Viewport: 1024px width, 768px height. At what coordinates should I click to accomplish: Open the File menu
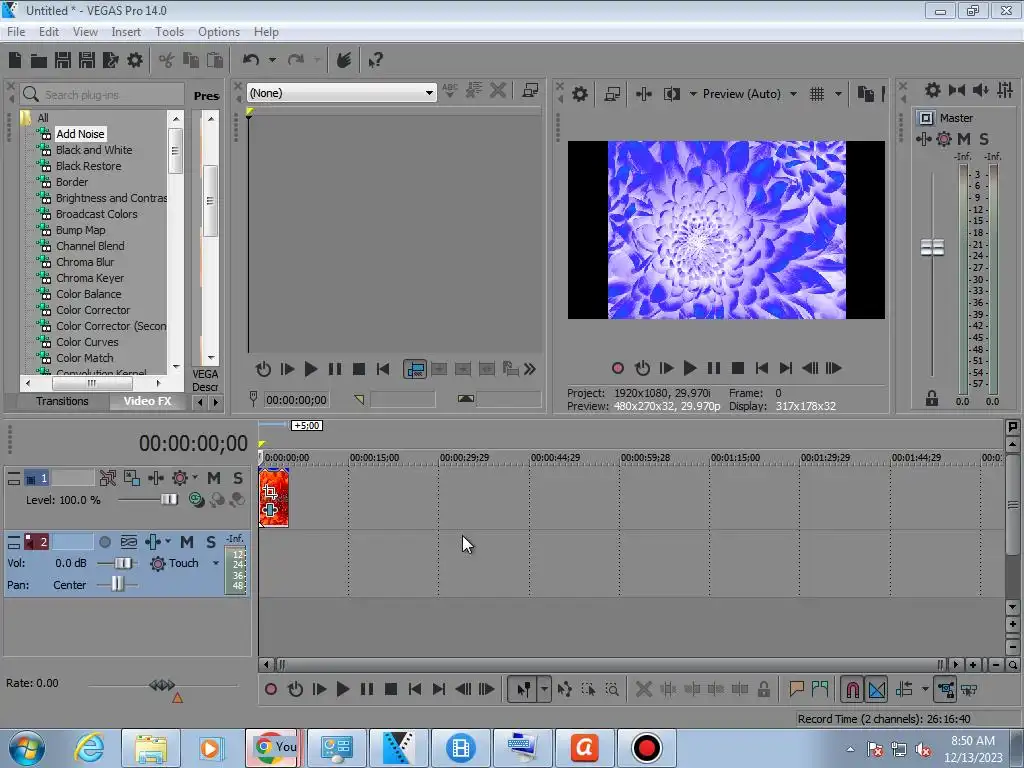pyautogui.click(x=16, y=31)
